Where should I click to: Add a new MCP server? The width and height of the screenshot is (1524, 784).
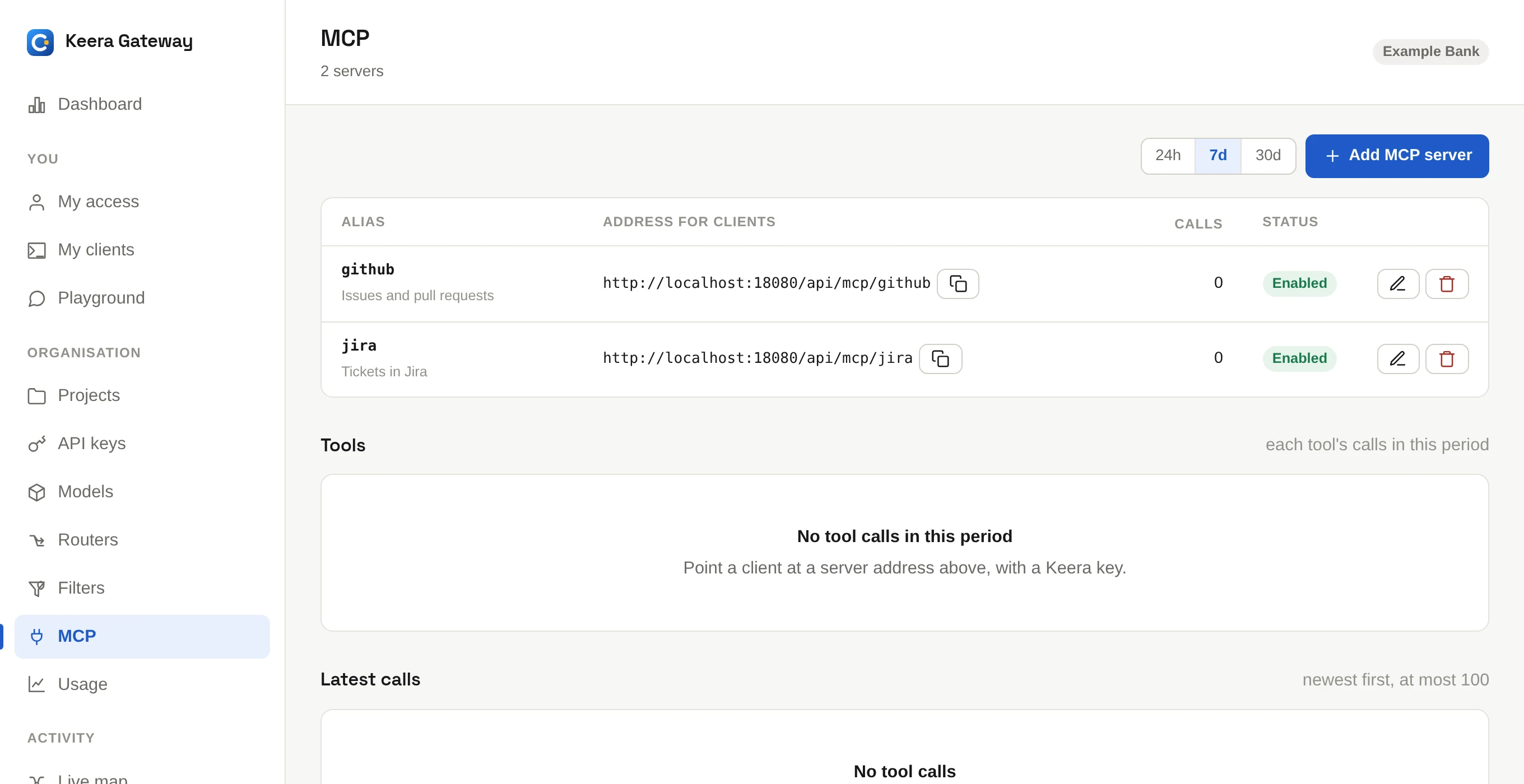tap(1397, 156)
